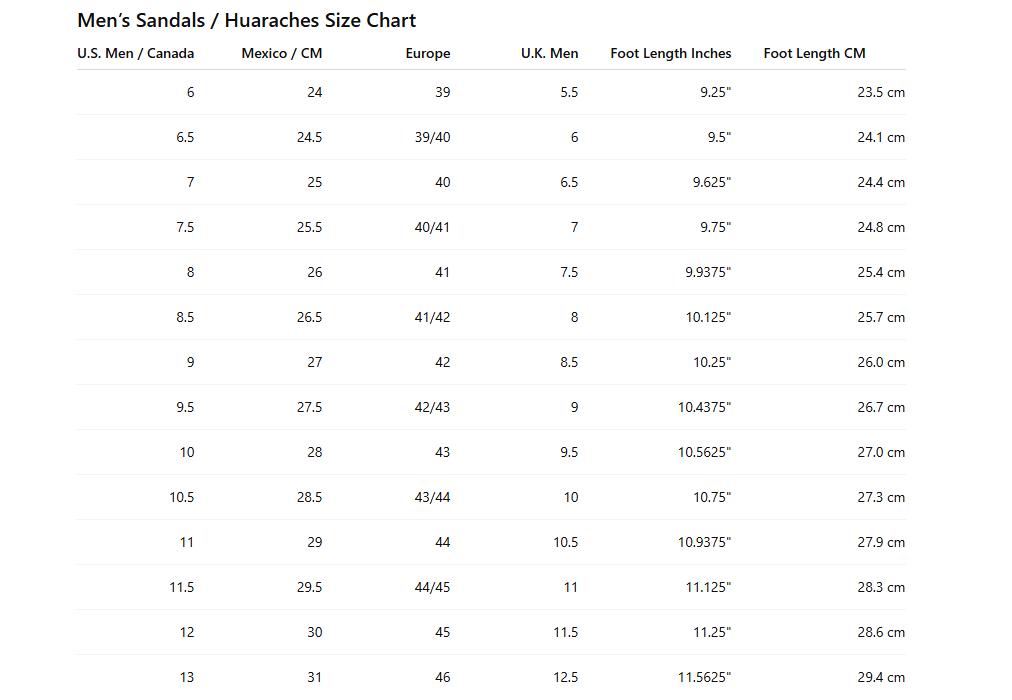1012x700 pixels.
Task: Click the 44/45 Europe size cell
Action: tap(432, 587)
